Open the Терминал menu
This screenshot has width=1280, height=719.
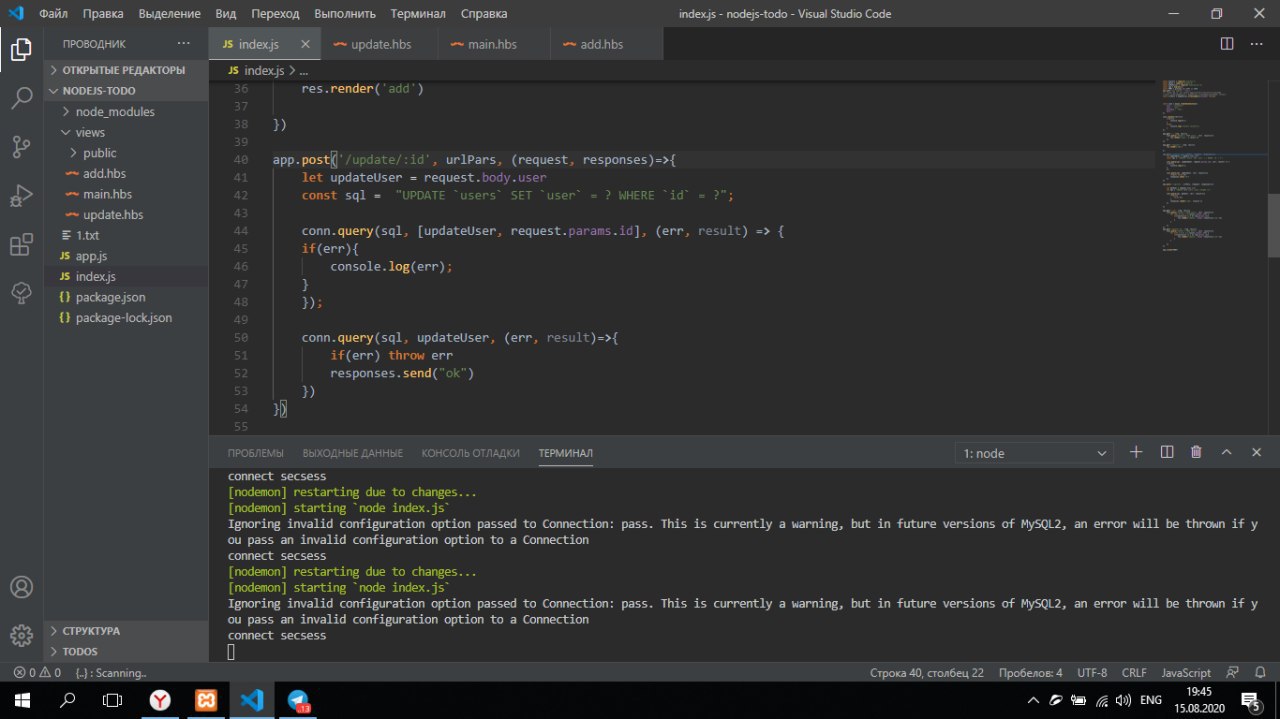click(419, 14)
